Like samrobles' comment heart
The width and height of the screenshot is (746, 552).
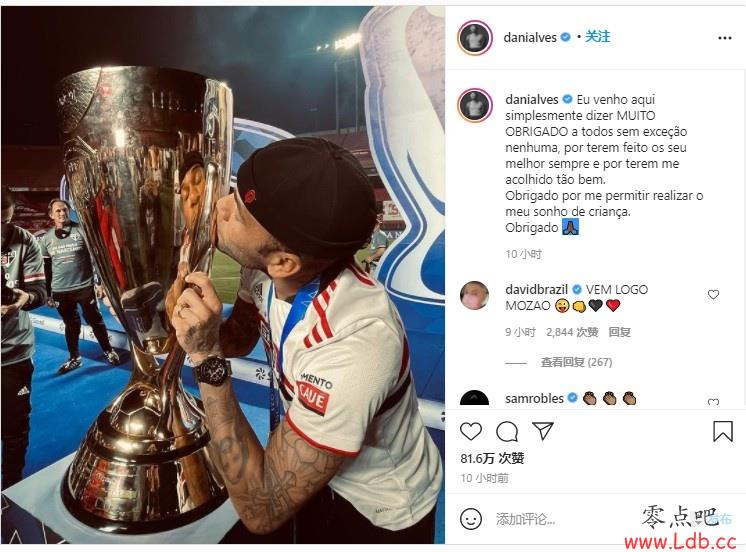pos(713,402)
